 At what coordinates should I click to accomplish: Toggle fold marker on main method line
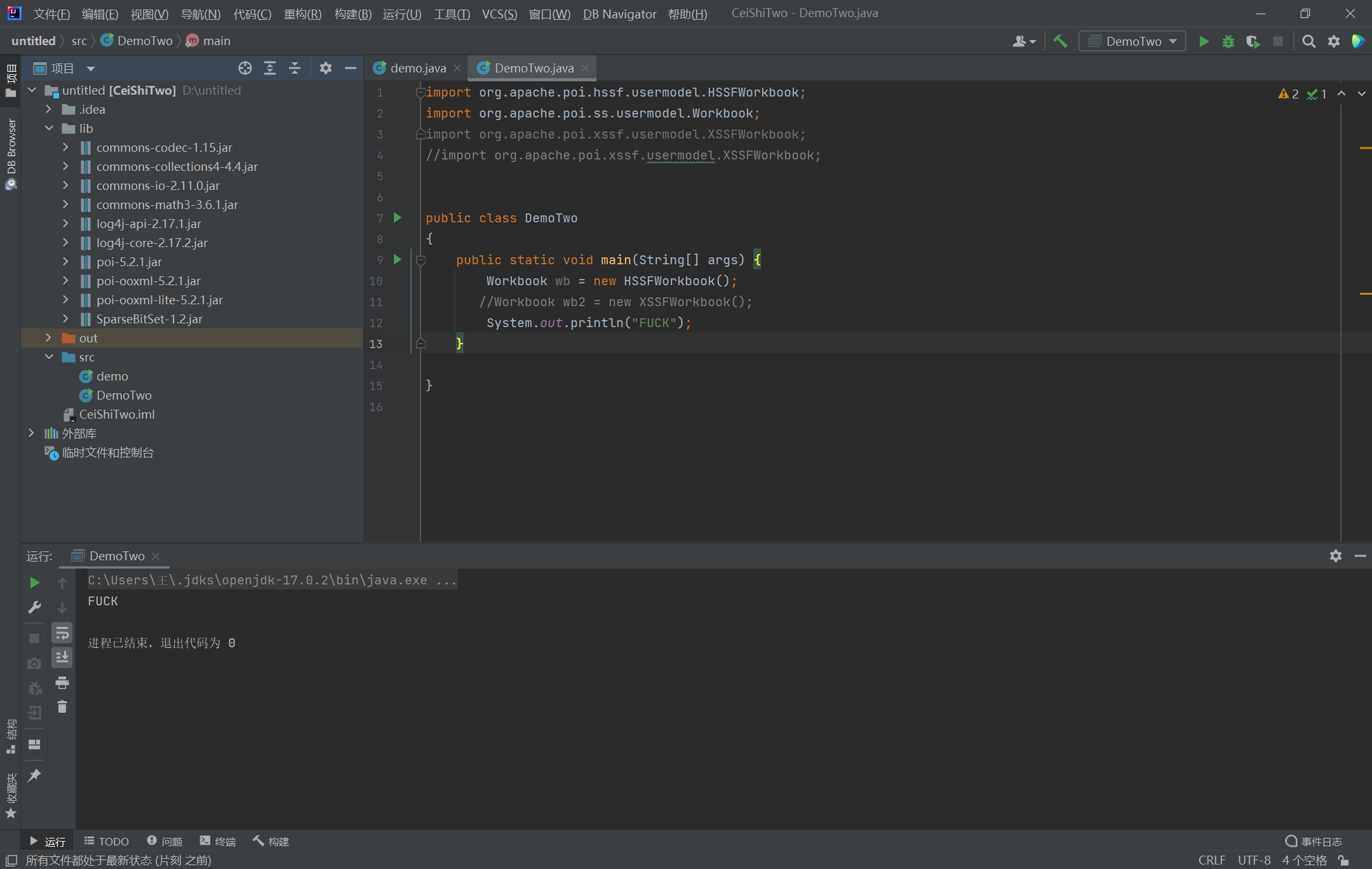420,260
